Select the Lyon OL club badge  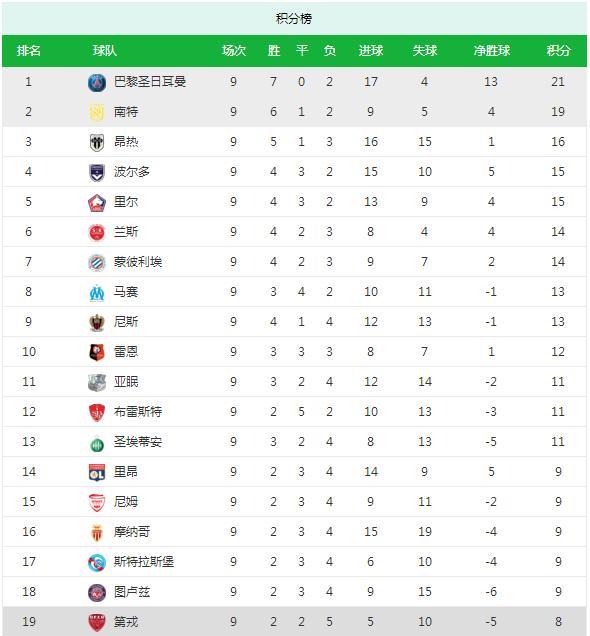(x=97, y=473)
